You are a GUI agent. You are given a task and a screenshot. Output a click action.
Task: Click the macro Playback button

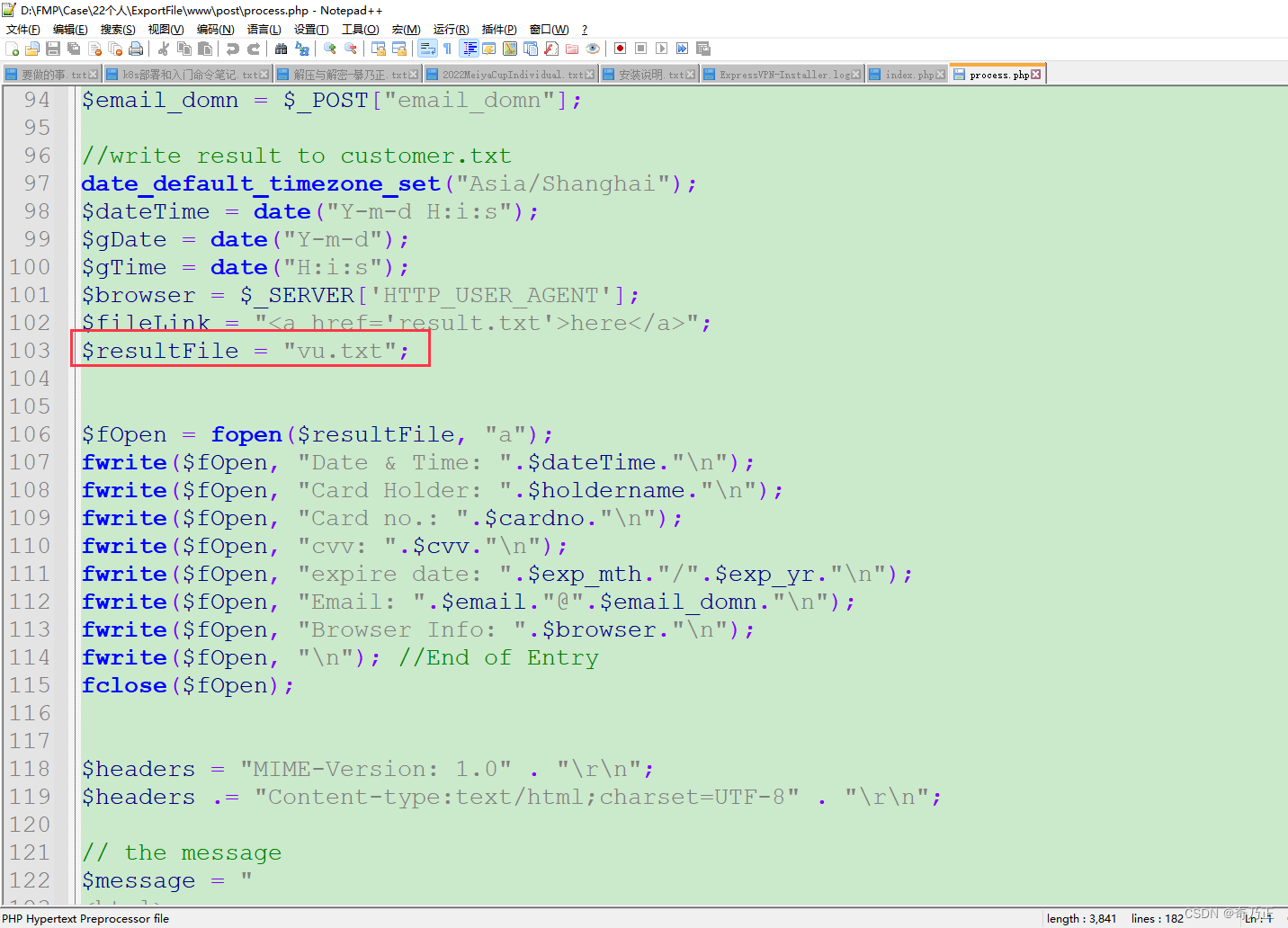(x=661, y=49)
